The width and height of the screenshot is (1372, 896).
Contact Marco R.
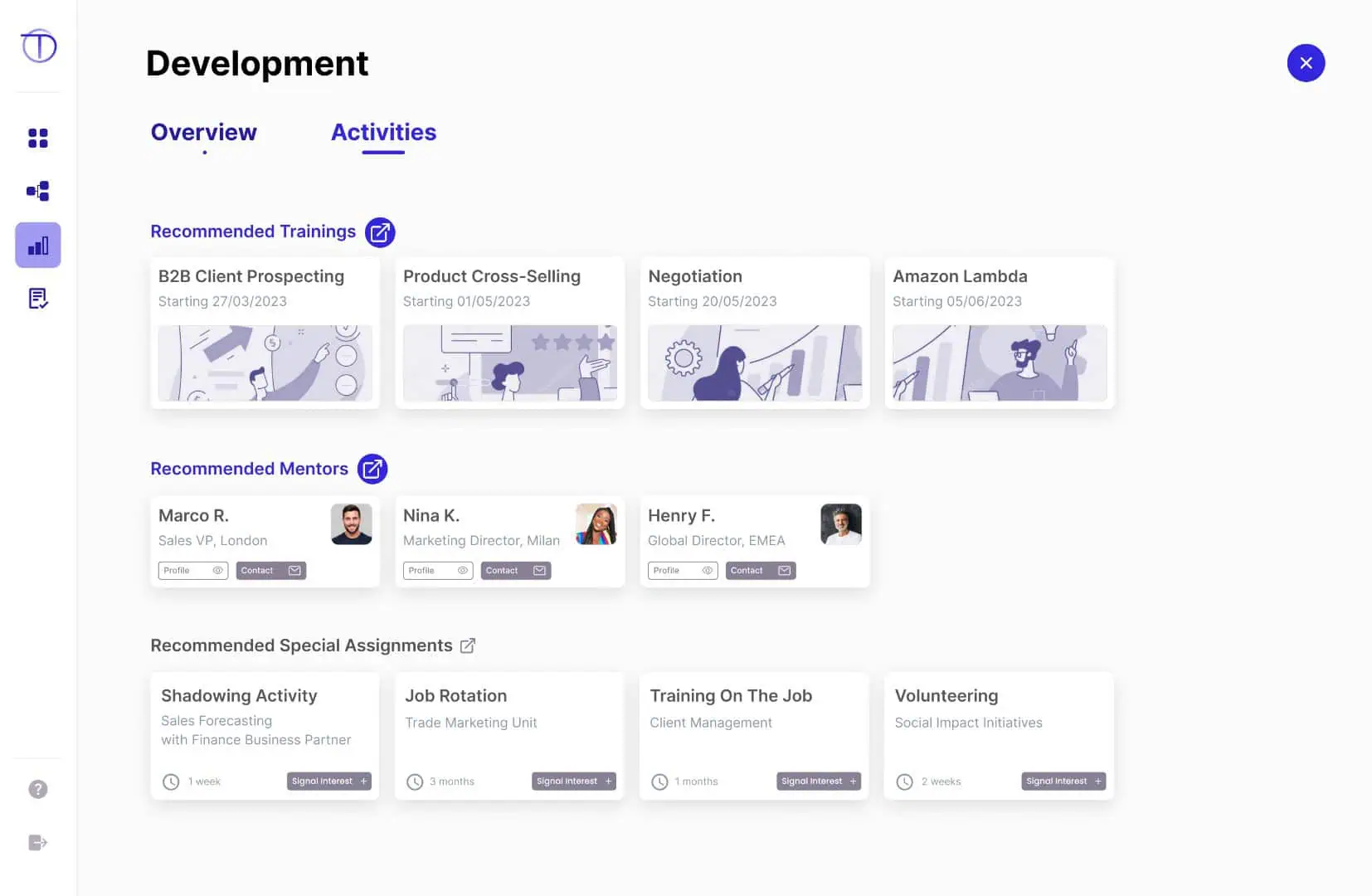coord(271,571)
